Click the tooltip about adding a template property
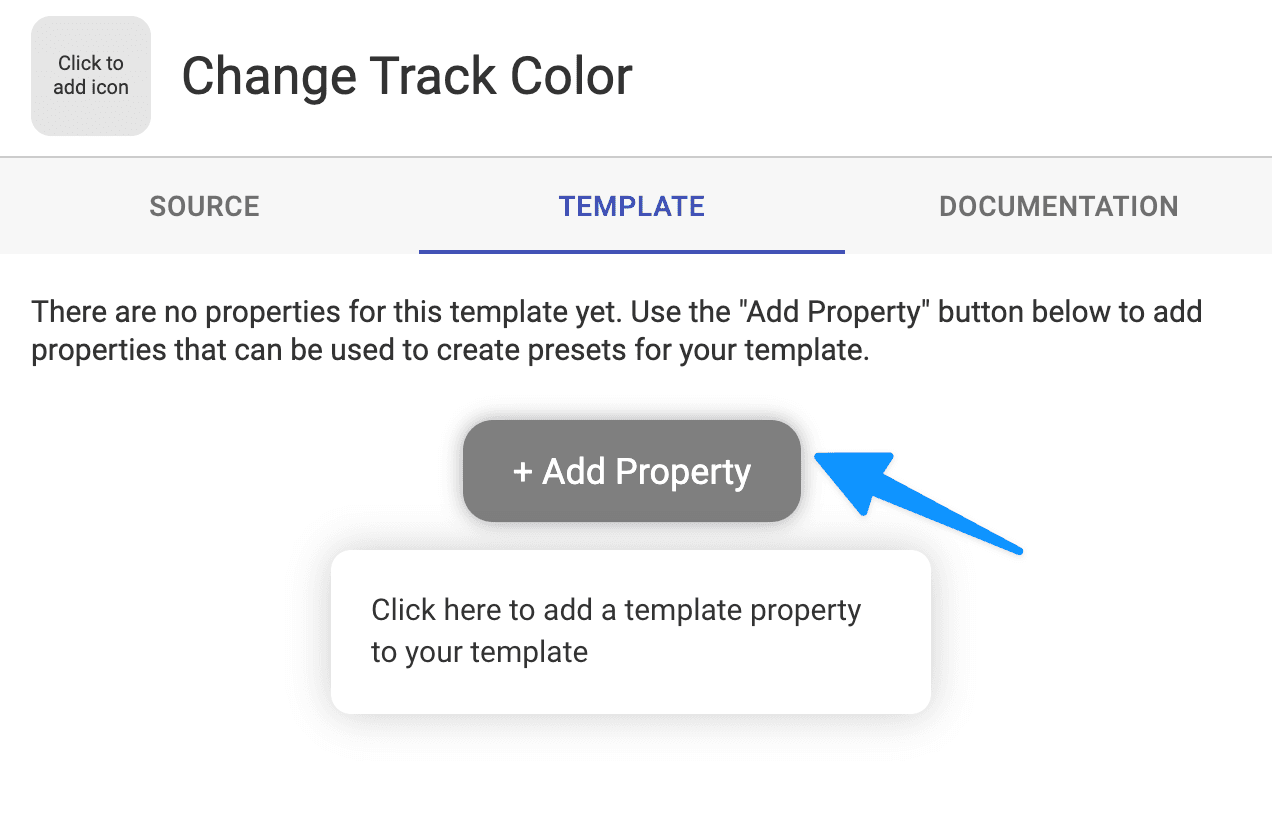The image size is (1272, 818). click(x=631, y=632)
